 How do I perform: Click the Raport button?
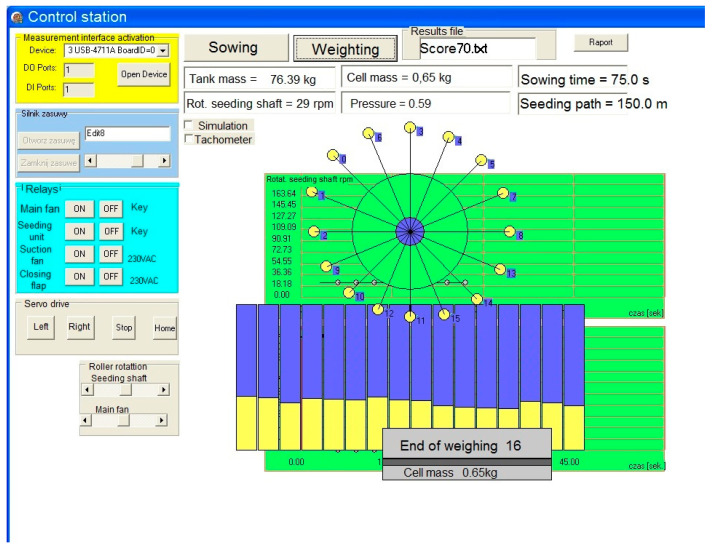coord(600,43)
